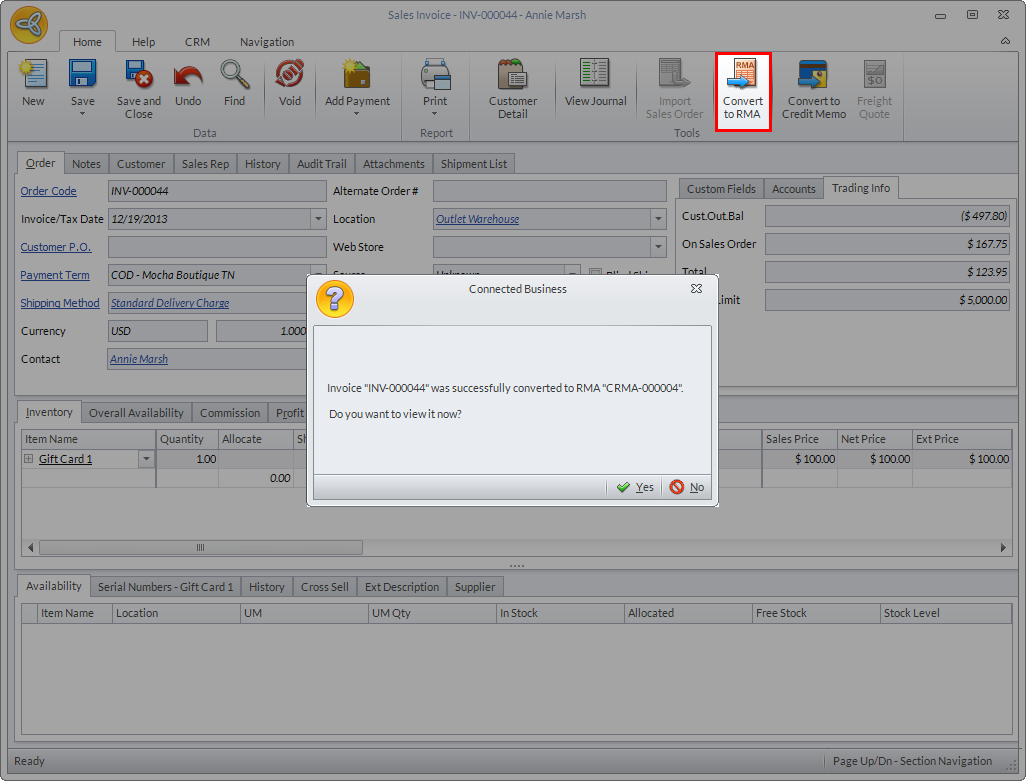Screen dimensions: 1026x781
Task: Switch to the CRM ribbon tab
Action: (197, 42)
